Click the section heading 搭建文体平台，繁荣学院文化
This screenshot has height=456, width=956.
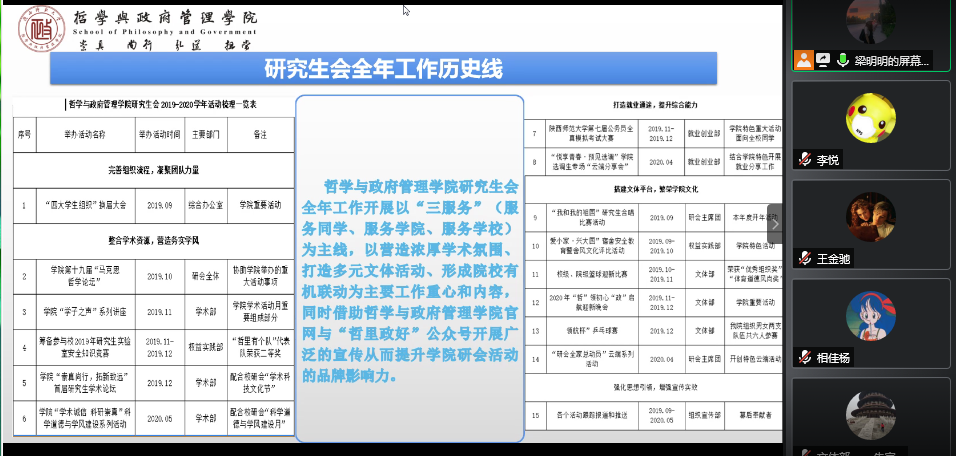tap(655, 190)
